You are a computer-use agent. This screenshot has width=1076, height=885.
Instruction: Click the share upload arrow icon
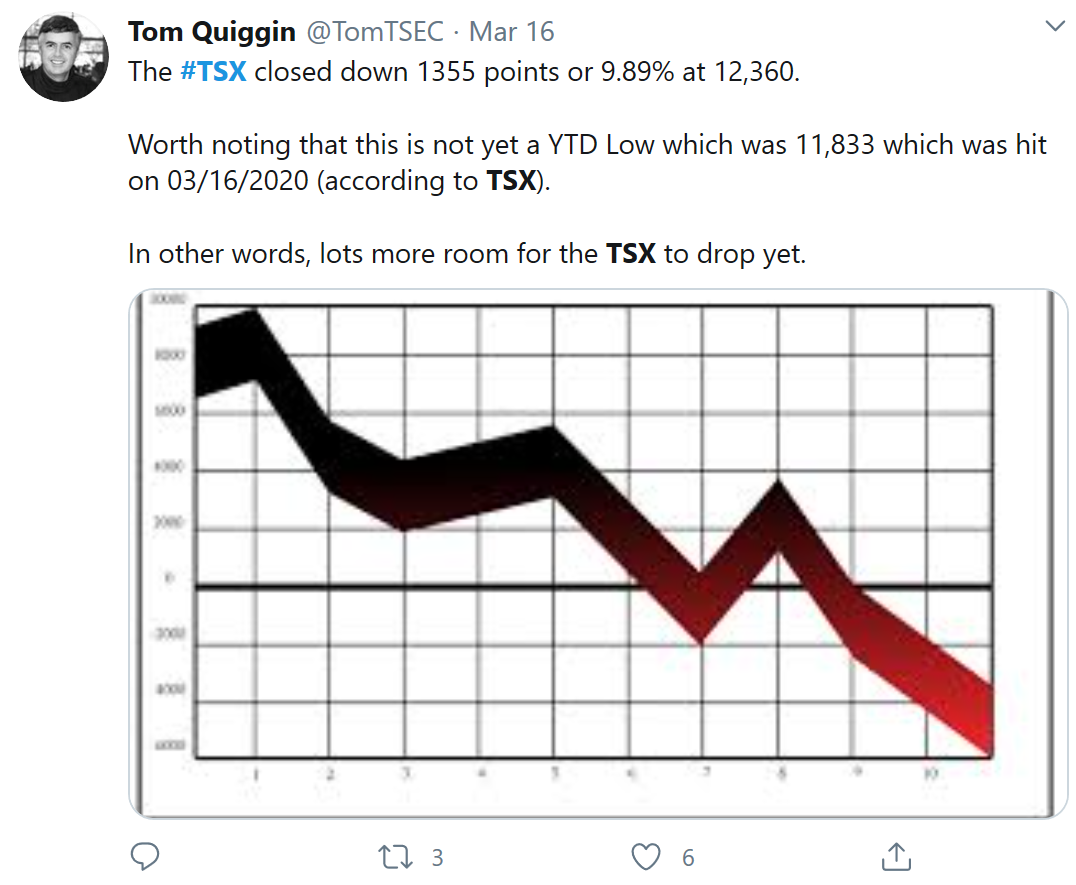point(896,856)
